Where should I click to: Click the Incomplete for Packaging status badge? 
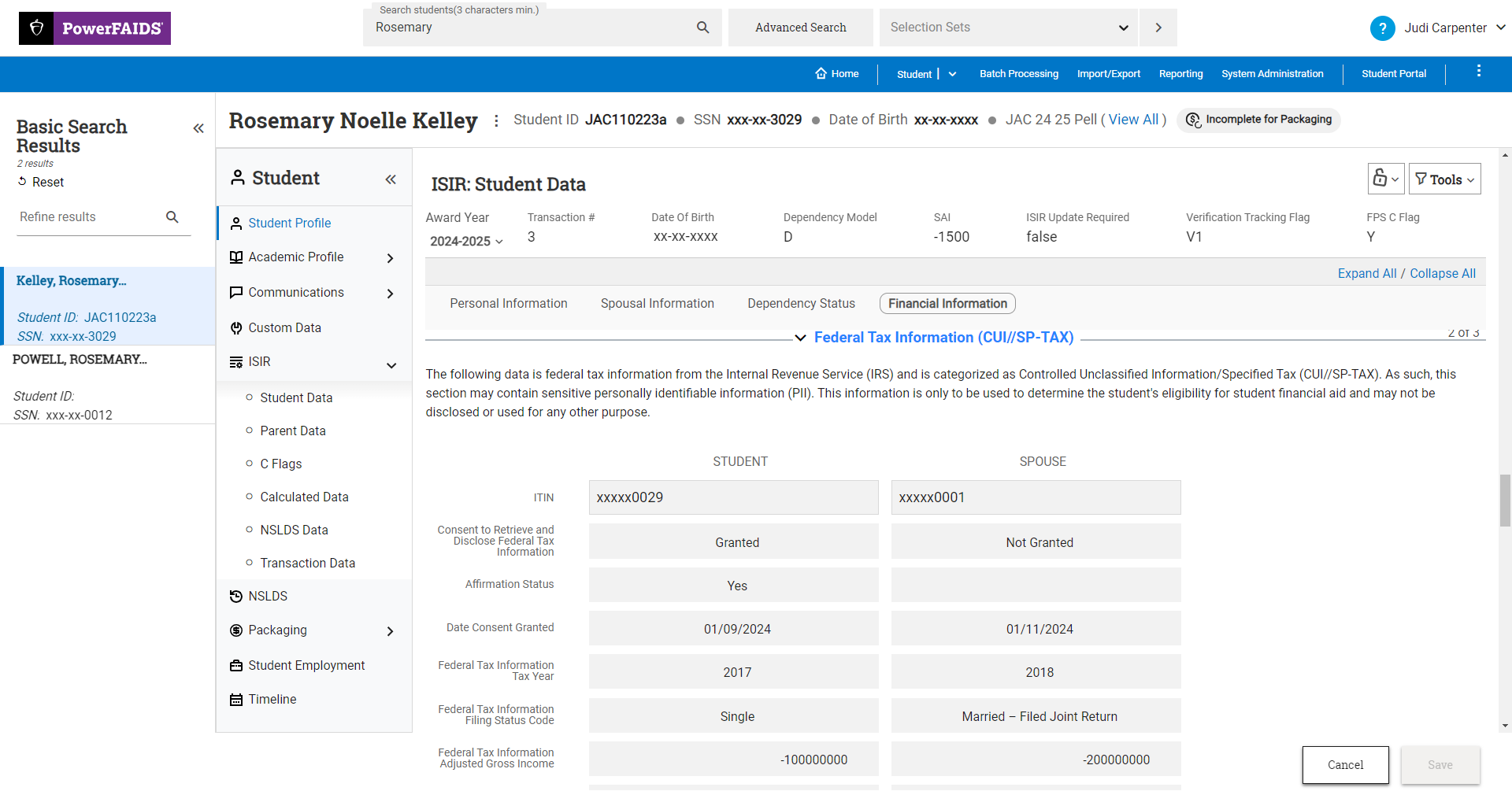pos(1258,120)
